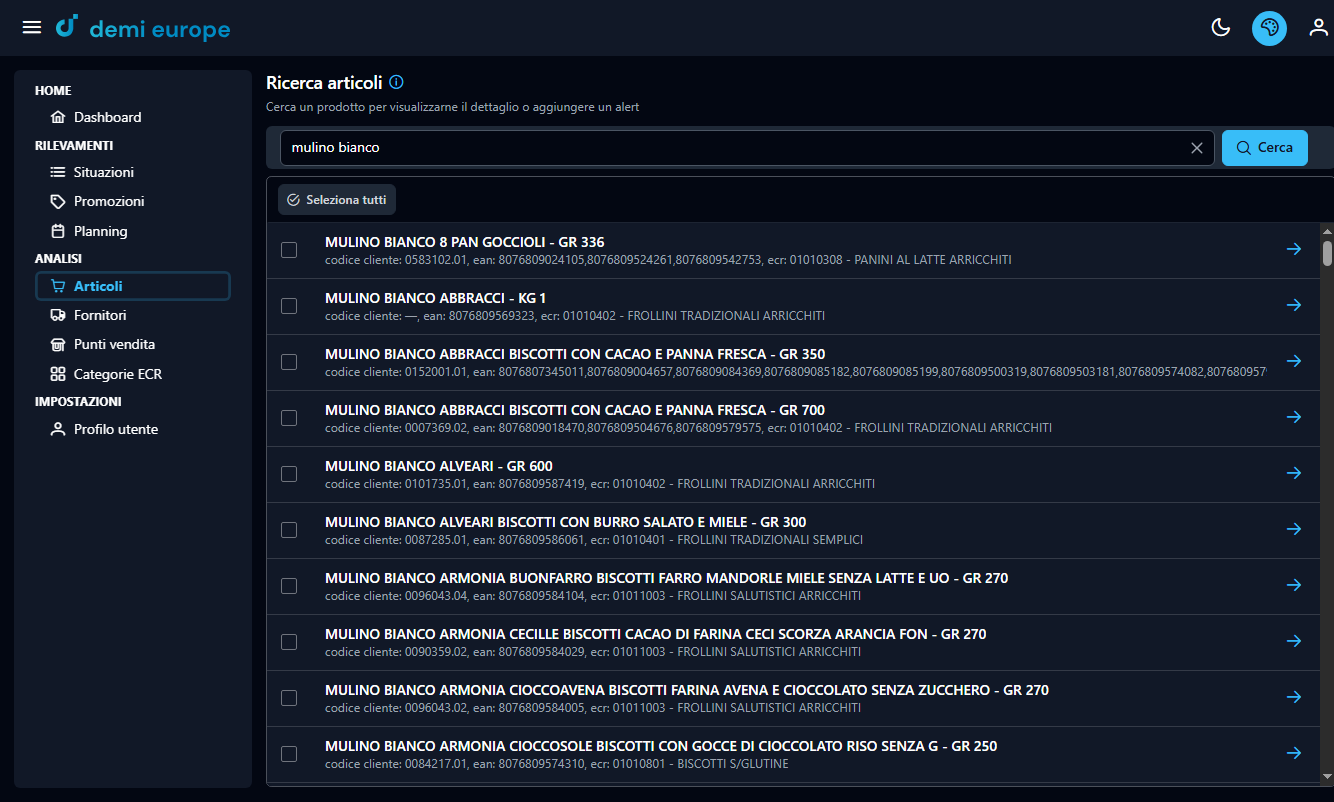Open arrow for 8 PAN GOCCIOLI GR 336

[x=1294, y=249]
